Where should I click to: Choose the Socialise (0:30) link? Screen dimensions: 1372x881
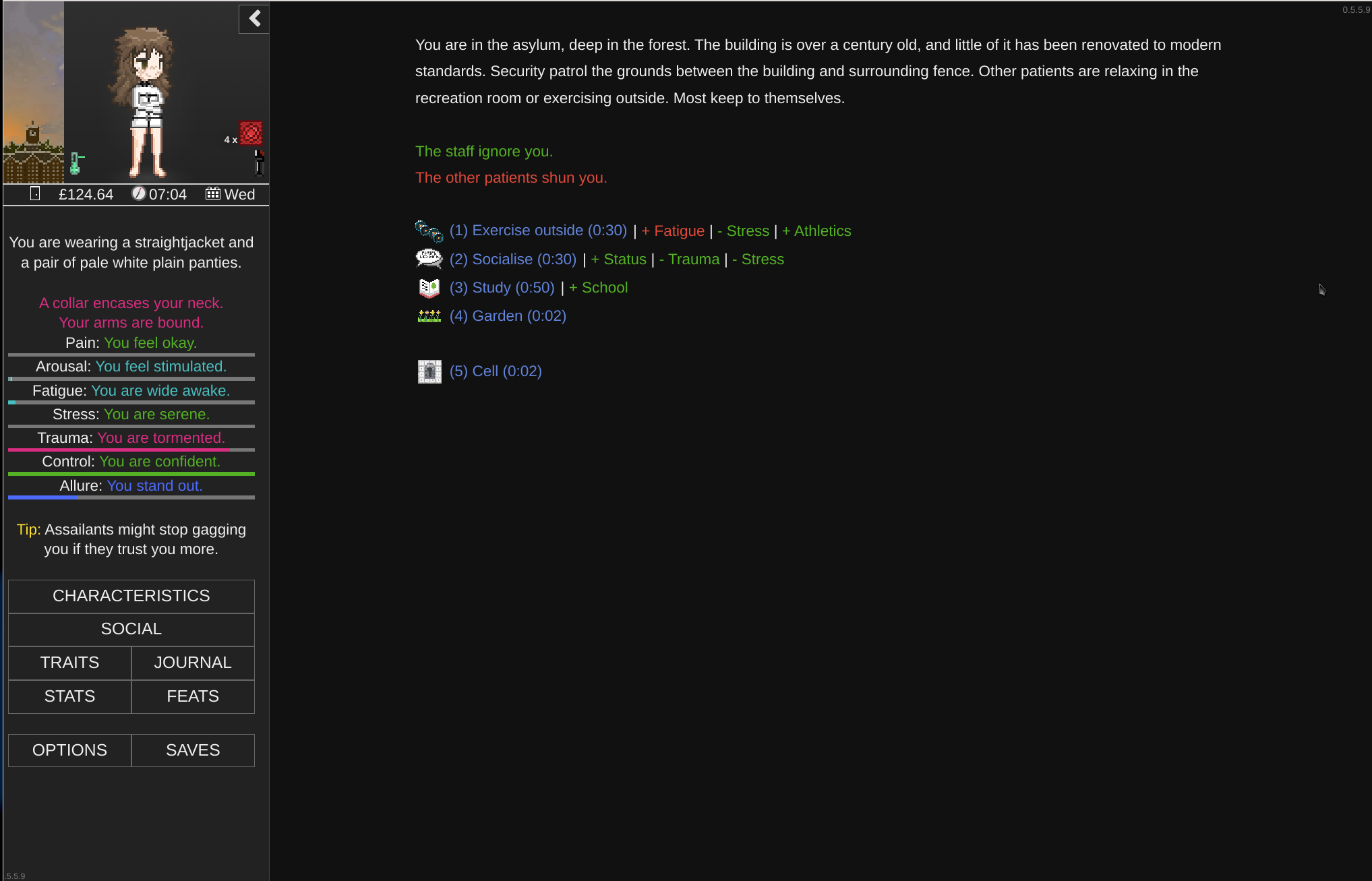coord(513,260)
